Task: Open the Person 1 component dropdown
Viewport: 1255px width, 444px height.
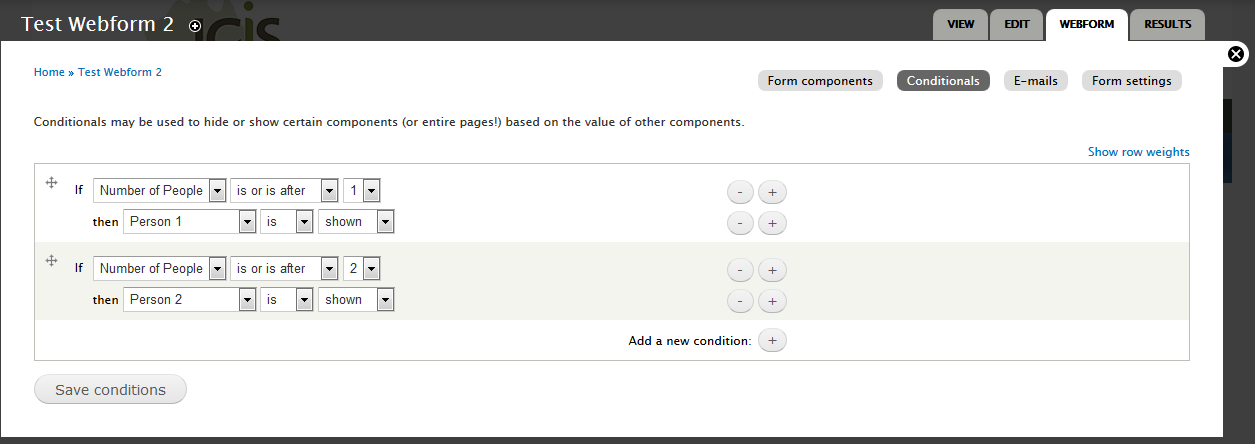Action: 190,221
